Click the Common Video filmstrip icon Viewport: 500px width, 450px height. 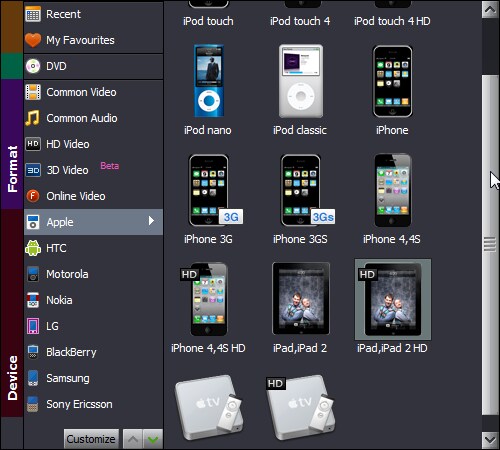[x=33, y=92]
